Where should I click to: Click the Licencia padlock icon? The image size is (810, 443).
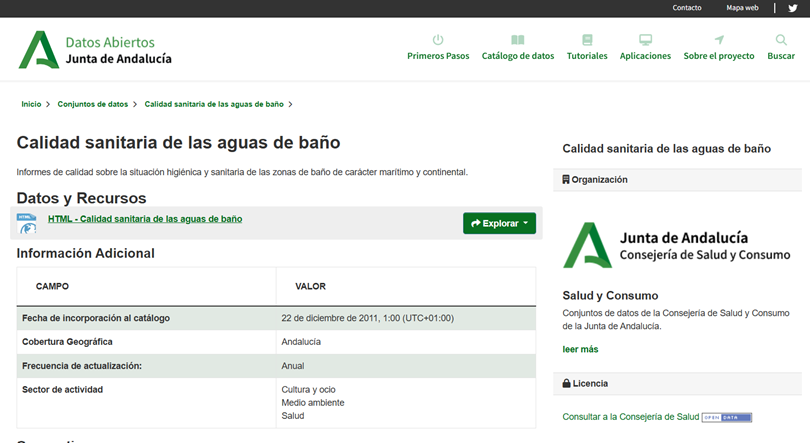566,383
